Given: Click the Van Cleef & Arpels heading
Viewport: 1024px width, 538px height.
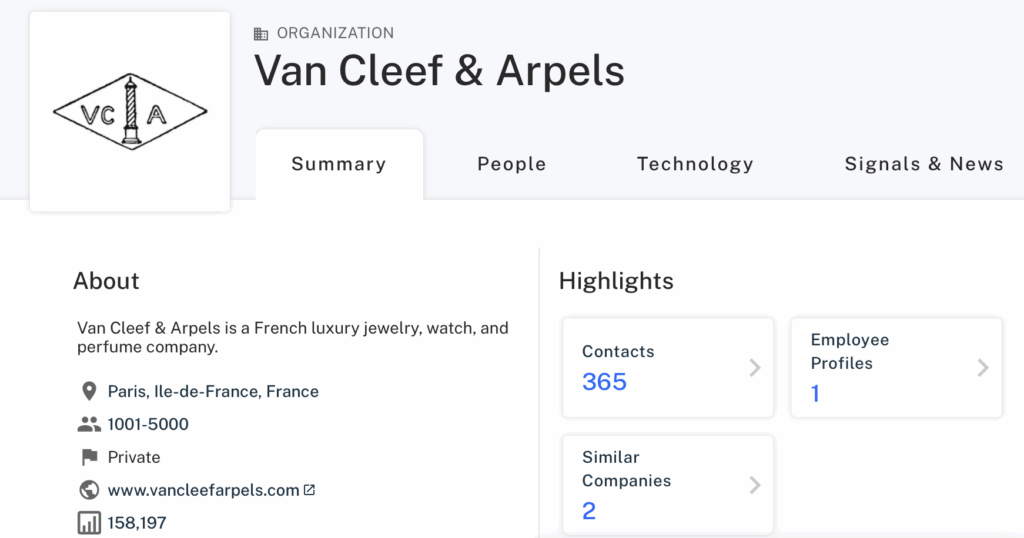Looking at the screenshot, I should (439, 71).
